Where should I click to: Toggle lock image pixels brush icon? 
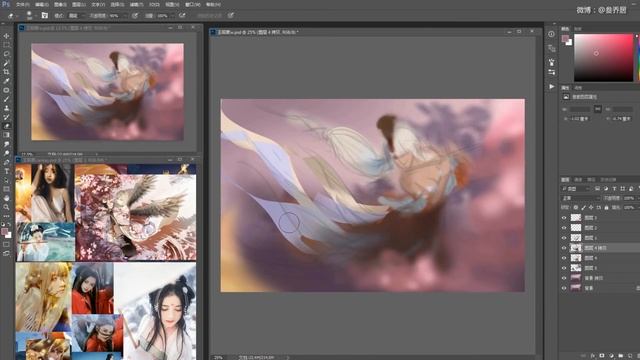[584, 208]
